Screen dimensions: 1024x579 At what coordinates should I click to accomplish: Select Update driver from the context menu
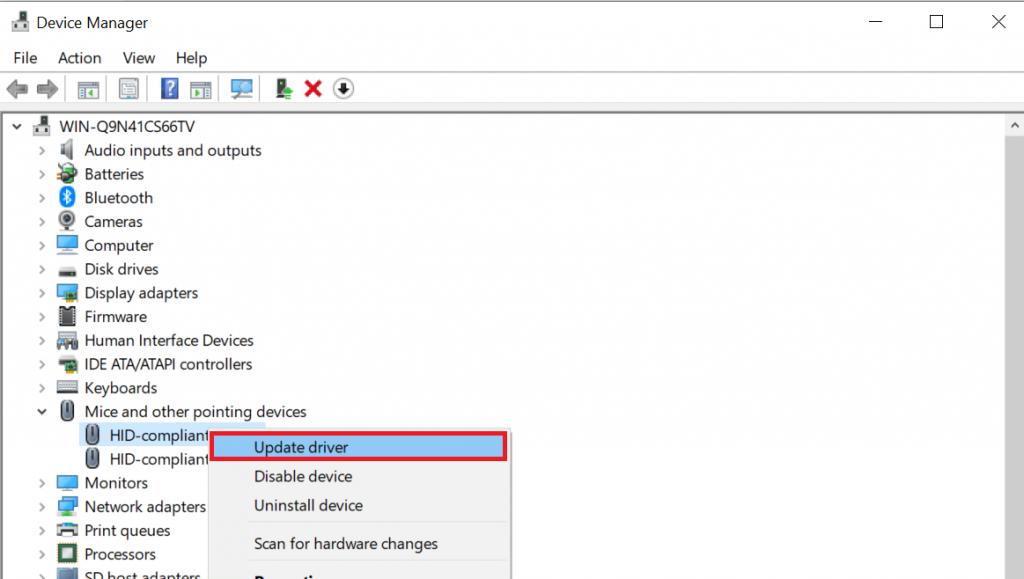tap(302, 446)
